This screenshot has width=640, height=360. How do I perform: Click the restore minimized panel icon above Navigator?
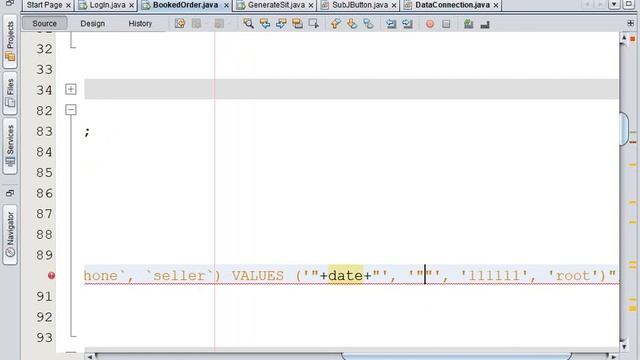coord(10,193)
